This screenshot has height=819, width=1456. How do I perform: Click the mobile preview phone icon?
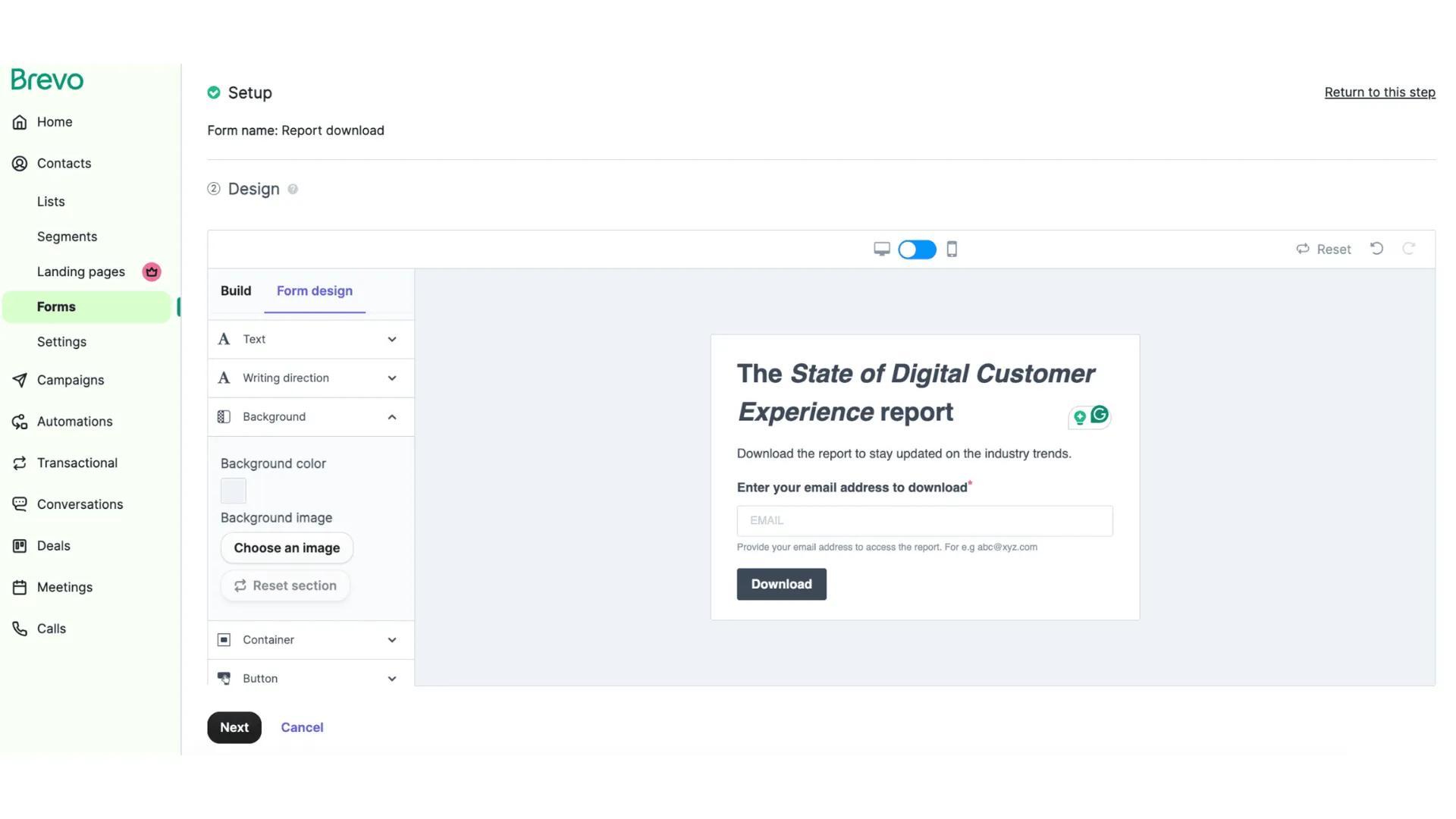coord(952,249)
